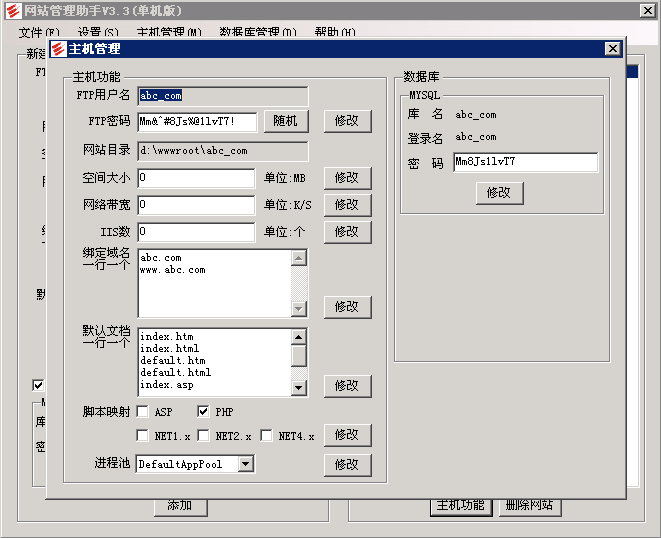Open the 进程池 DefaultAppPool dropdown

click(x=246, y=464)
